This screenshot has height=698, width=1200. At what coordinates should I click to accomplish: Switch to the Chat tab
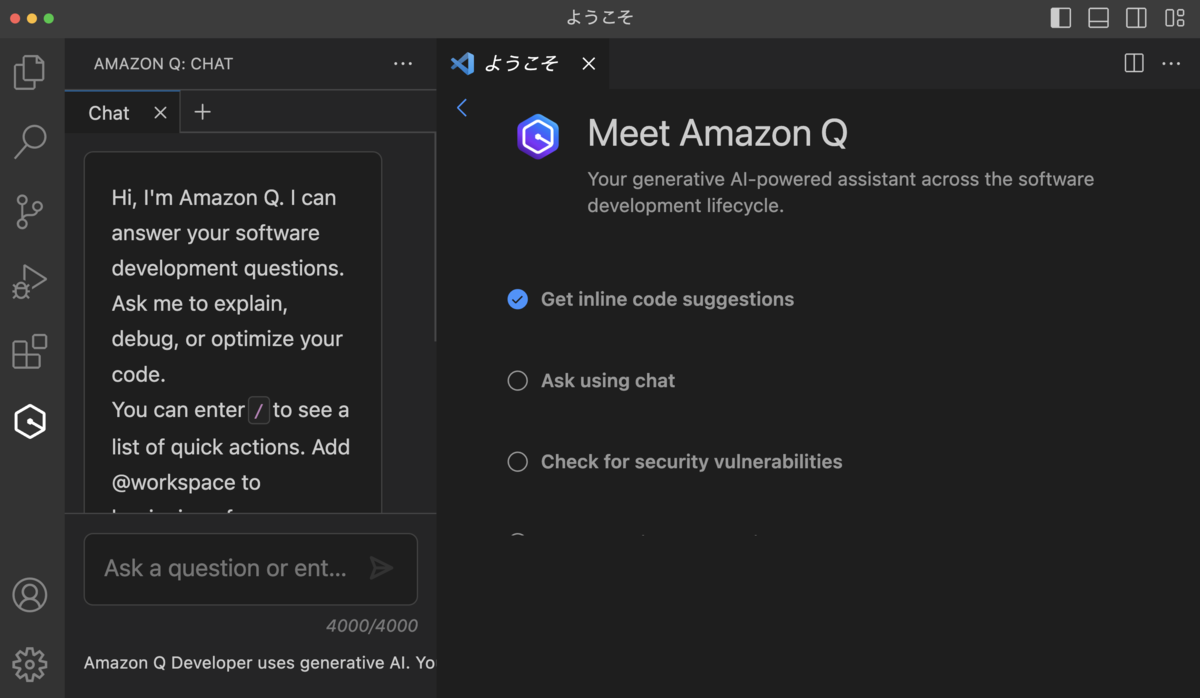[109, 113]
